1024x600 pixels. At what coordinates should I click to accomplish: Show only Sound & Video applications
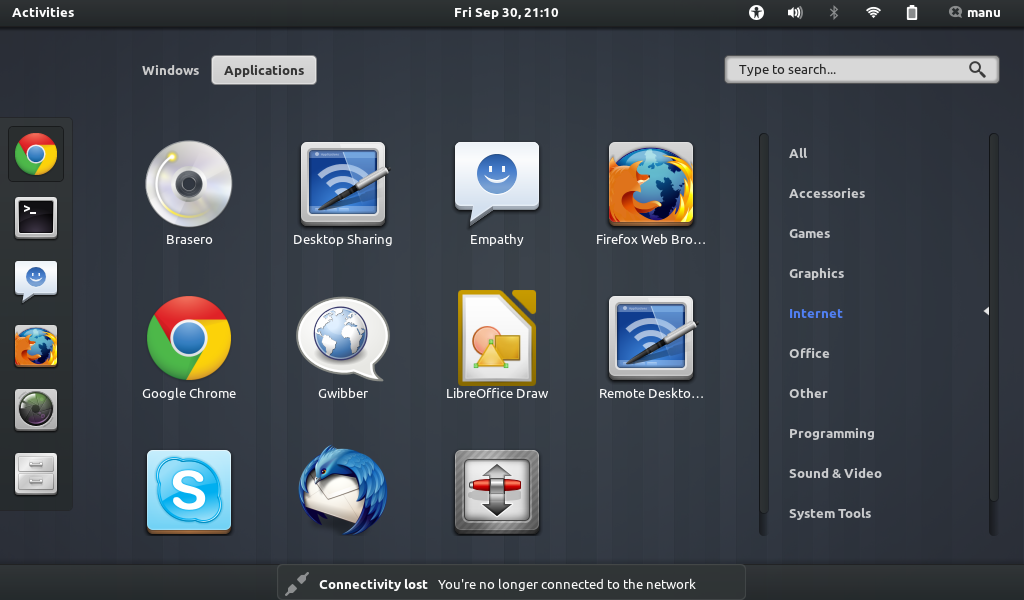(x=835, y=473)
